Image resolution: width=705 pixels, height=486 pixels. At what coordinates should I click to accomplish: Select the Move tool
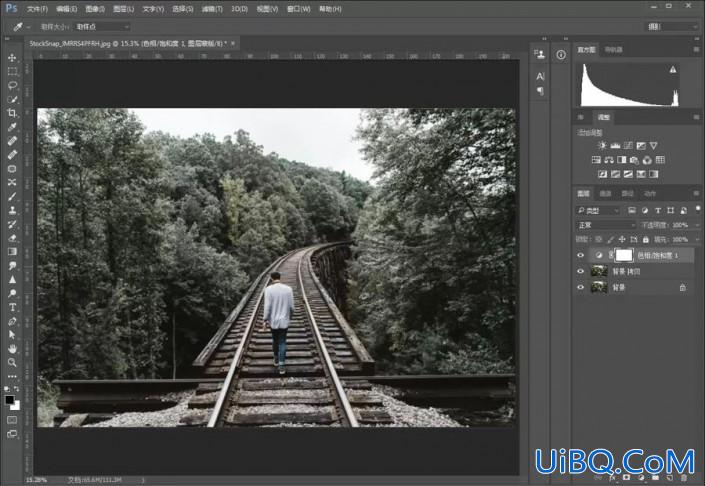(x=12, y=58)
